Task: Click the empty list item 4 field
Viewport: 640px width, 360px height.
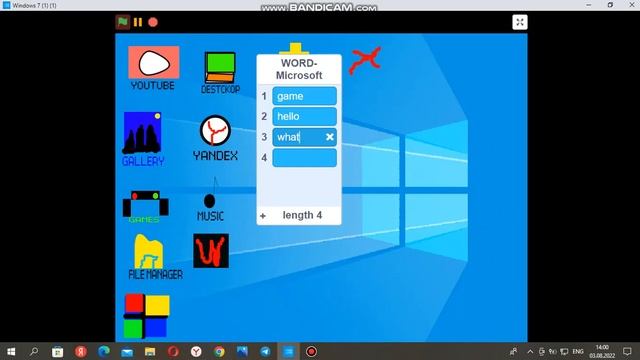Action: (304, 158)
